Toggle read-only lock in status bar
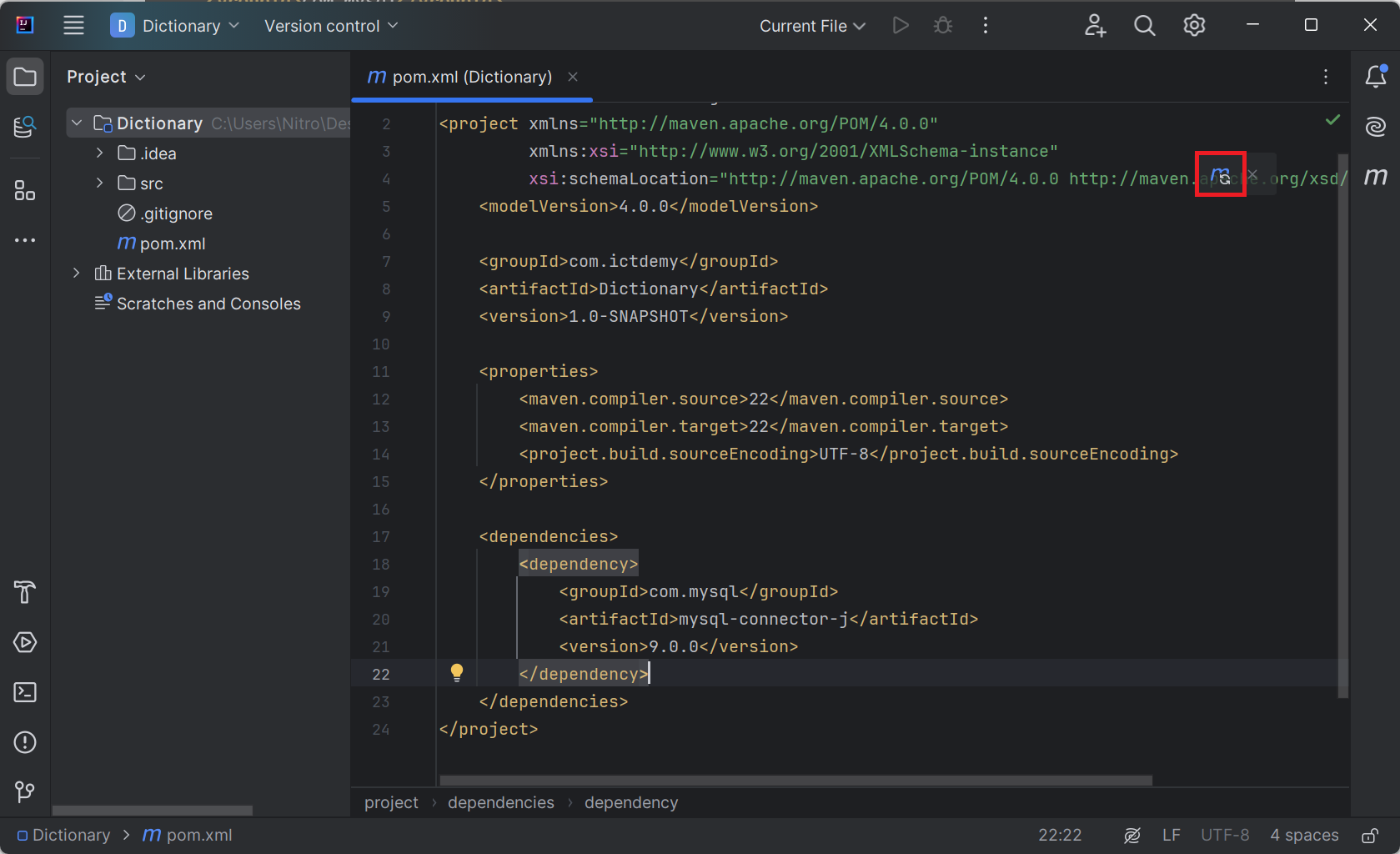1400x854 pixels. click(x=1369, y=836)
